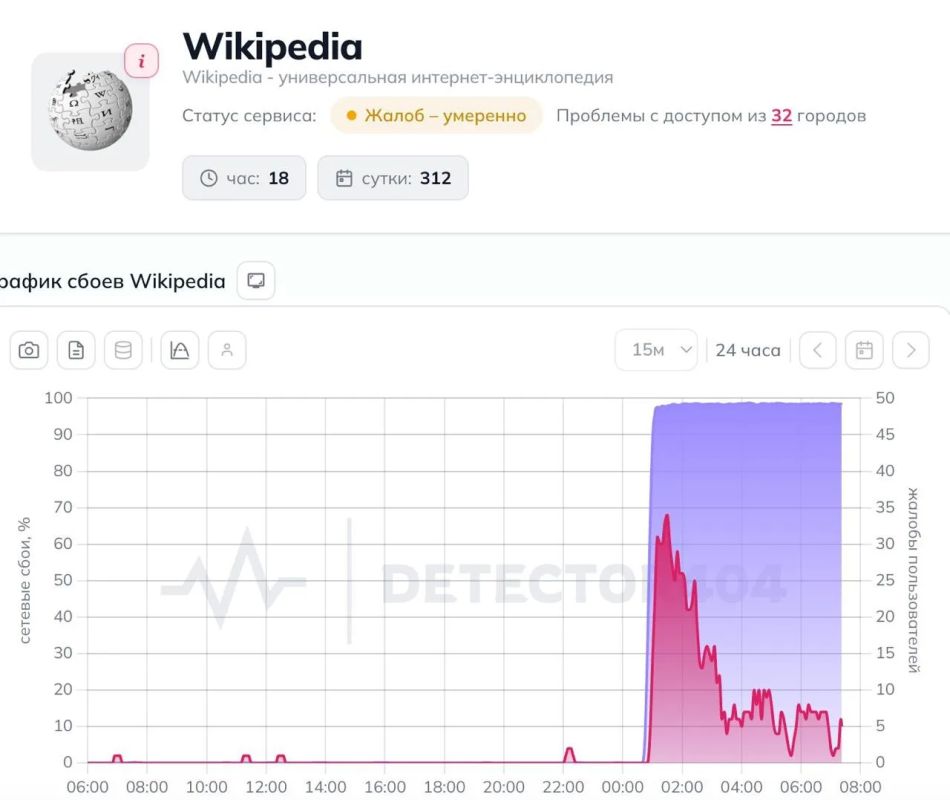This screenshot has width=950, height=800.
Task: Select the 24 часа range label
Action: tap(748, 350)
